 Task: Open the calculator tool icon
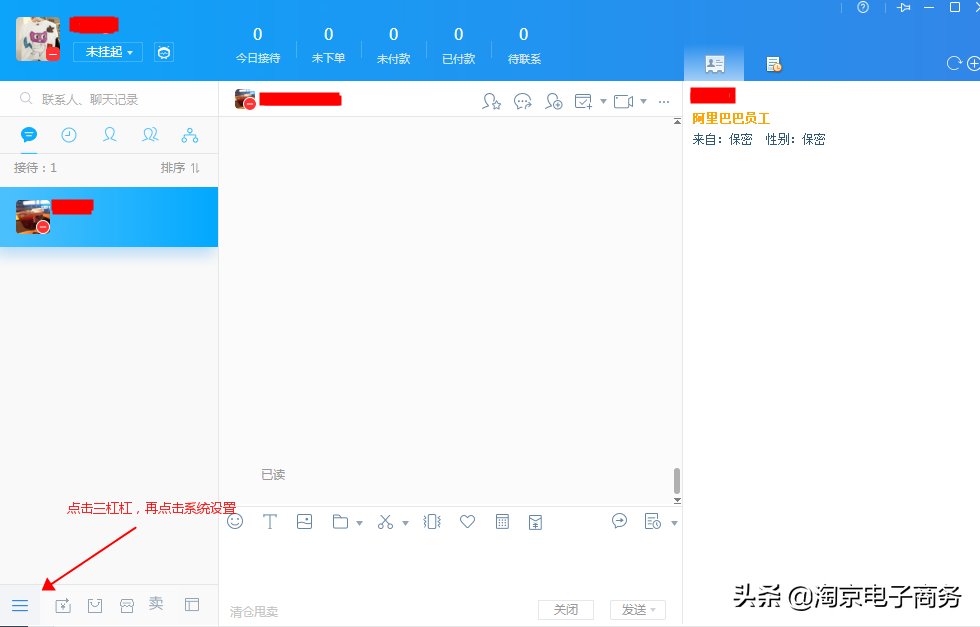click(501, 521)
